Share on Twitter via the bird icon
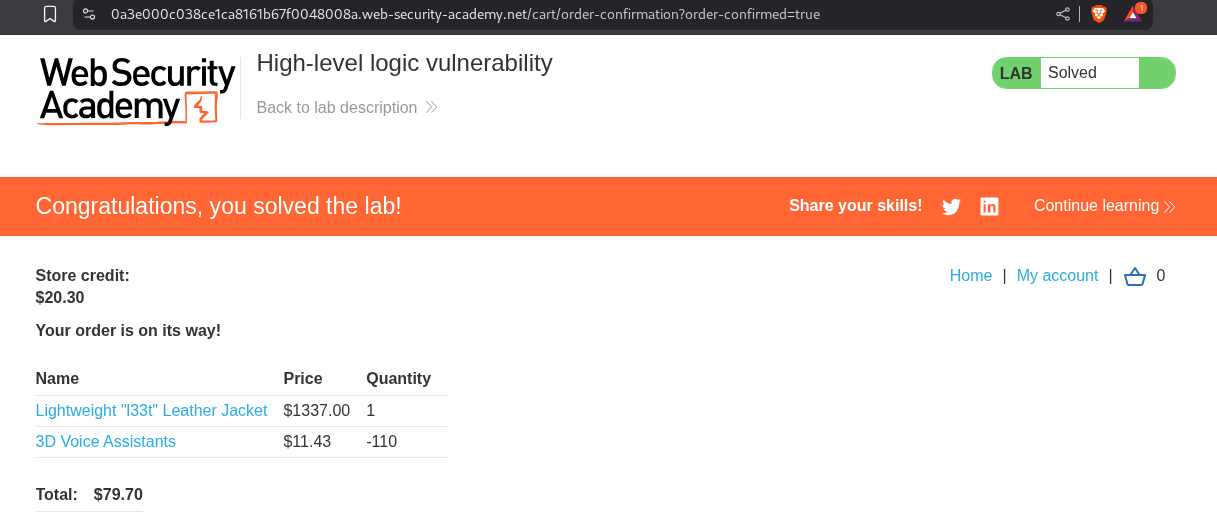 pyautogui.click(x=951, y=207)
